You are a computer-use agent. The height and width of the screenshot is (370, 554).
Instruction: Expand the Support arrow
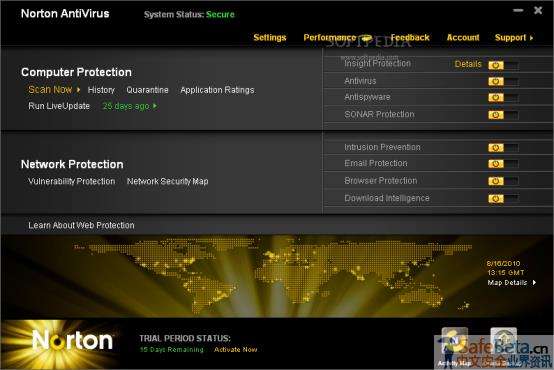(x=531, y=38)
